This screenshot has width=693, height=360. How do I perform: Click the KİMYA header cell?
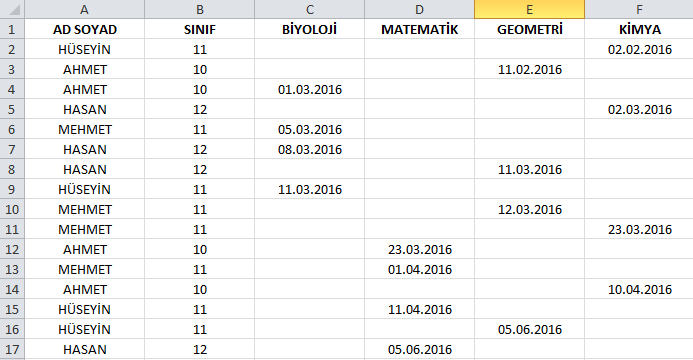coord(639,29)
